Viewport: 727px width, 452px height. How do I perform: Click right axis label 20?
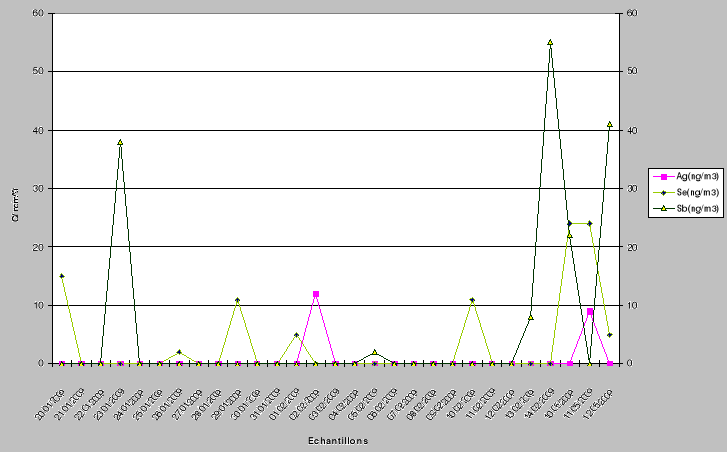632,247
